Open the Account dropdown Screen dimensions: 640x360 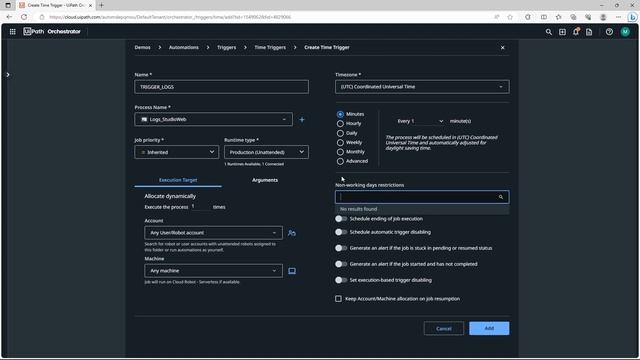pyautogui.click(x=213, y=233)
